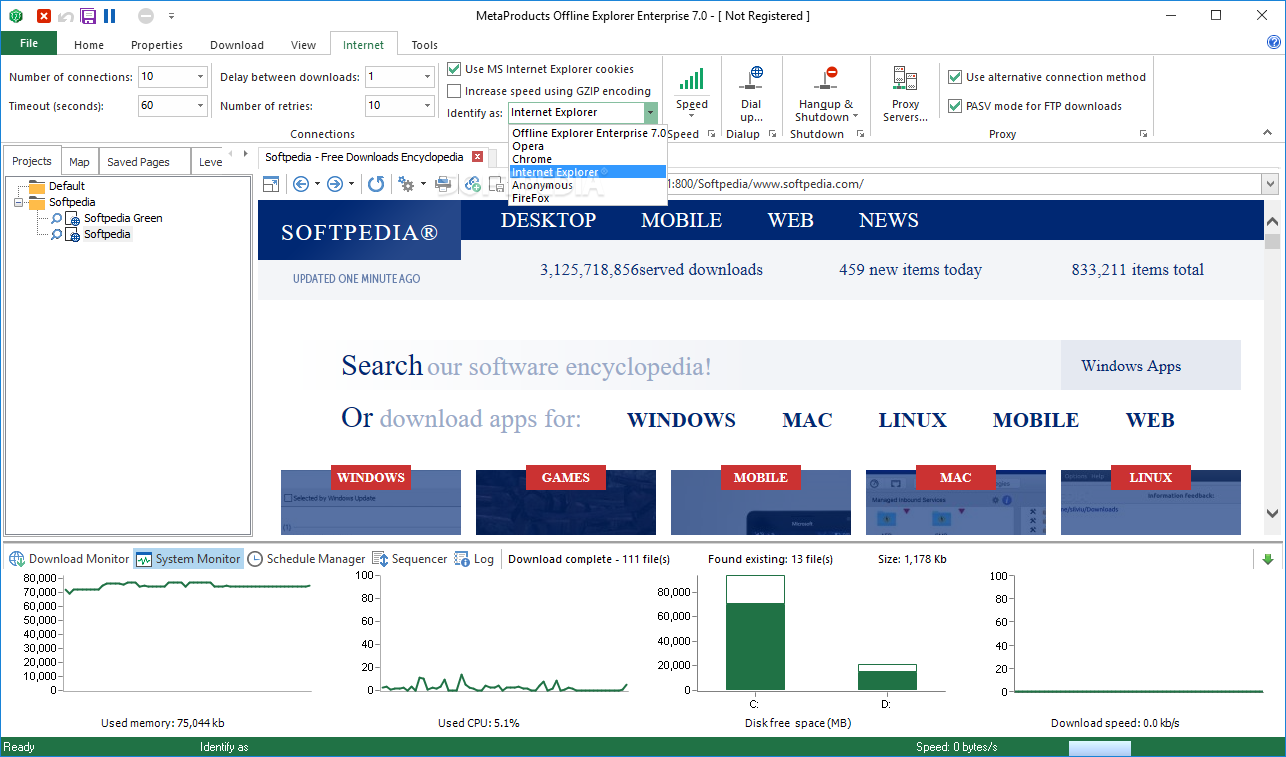Screen dimensions: 1286x757
Task: Switch to the Home ribbon tab
Action: point(89,45)
